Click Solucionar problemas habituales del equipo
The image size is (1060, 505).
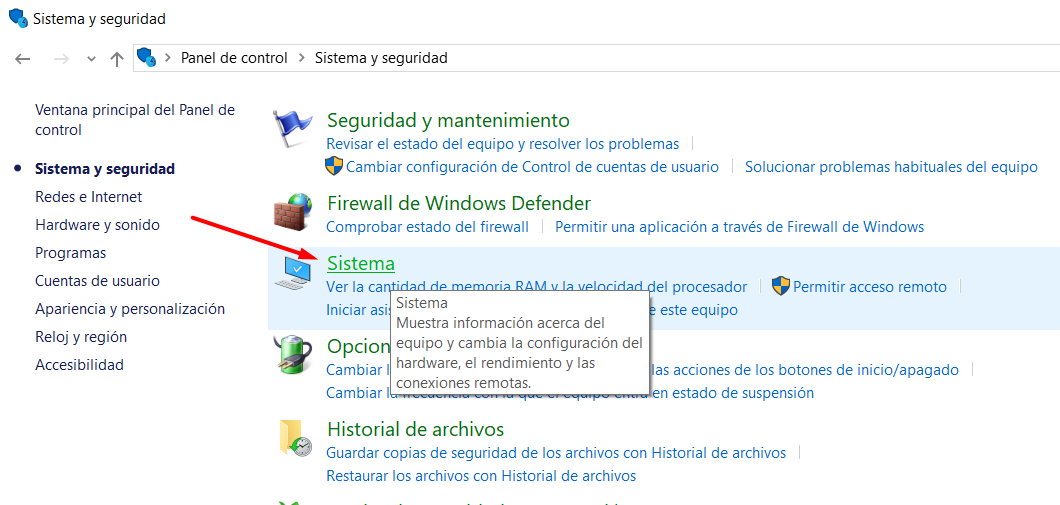[891, 166]
